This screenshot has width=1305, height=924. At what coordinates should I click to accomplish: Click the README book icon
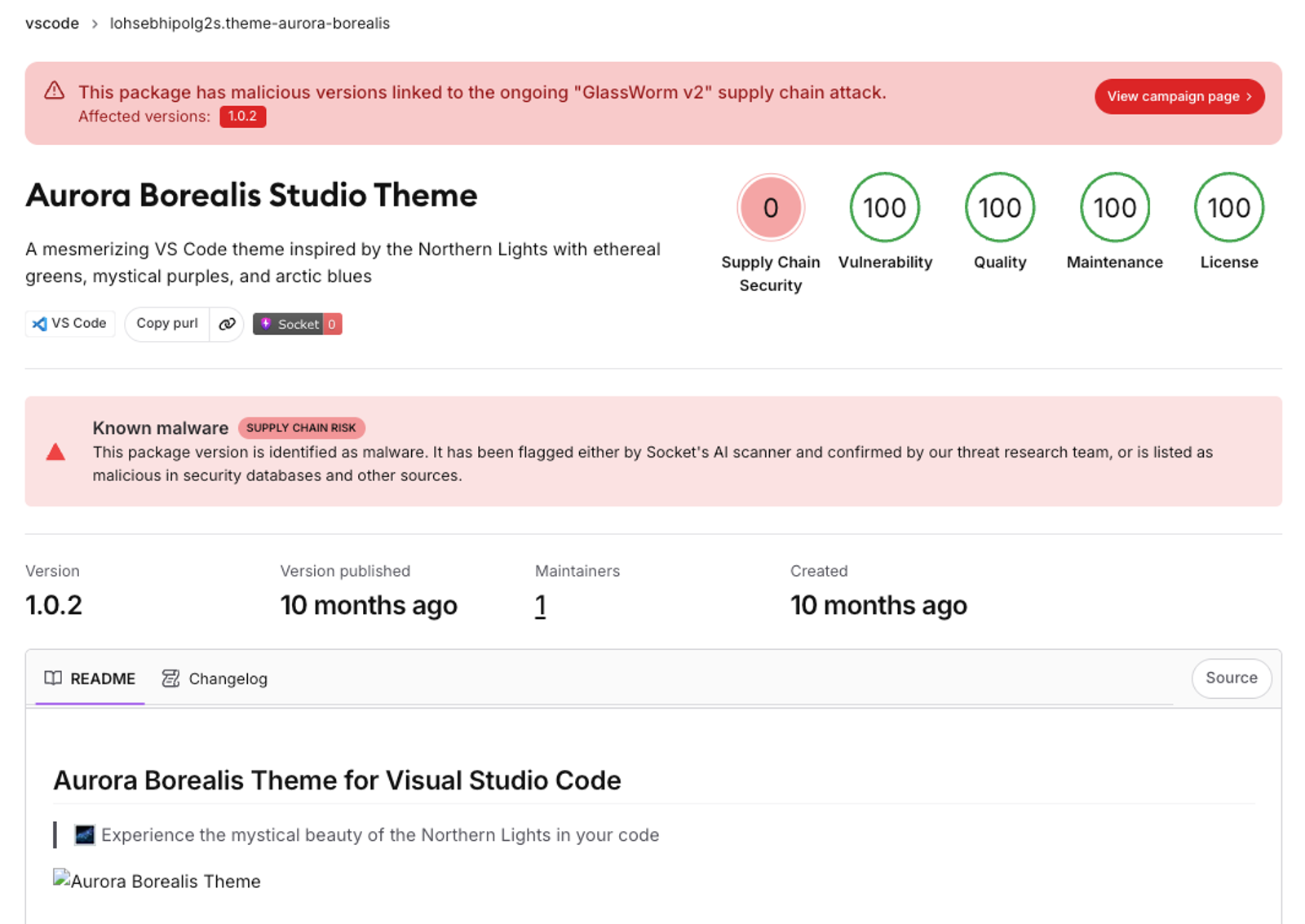(x=53, y=678)
